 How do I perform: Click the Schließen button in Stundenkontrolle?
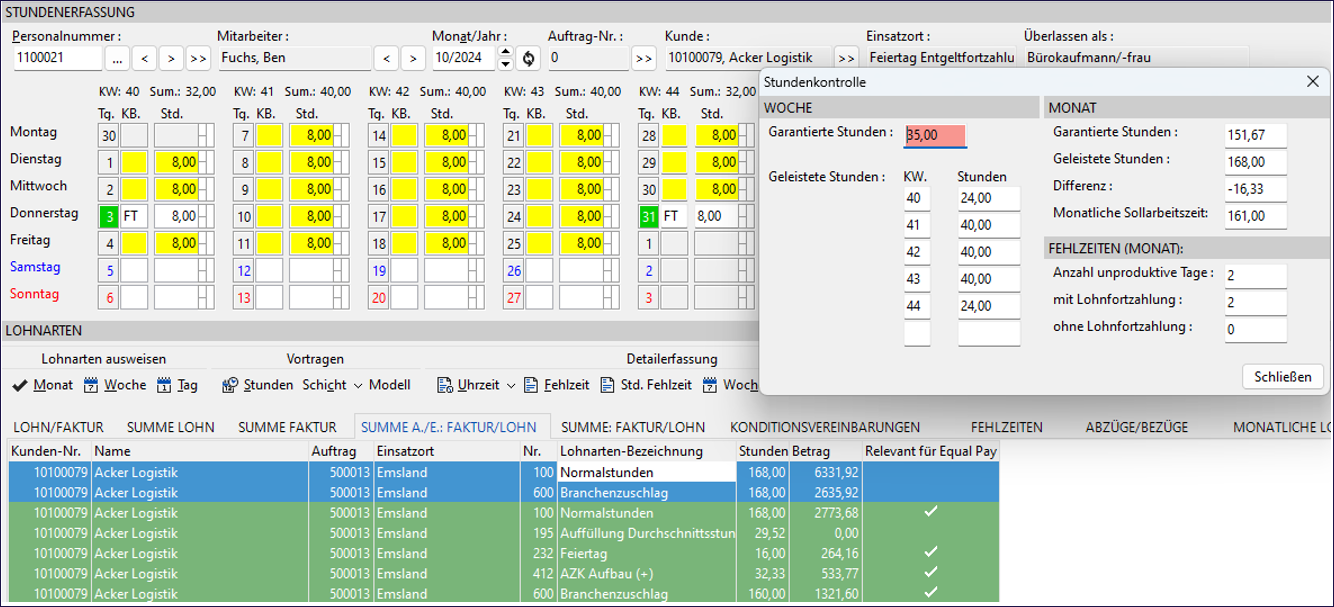(x=1283, y=377)
